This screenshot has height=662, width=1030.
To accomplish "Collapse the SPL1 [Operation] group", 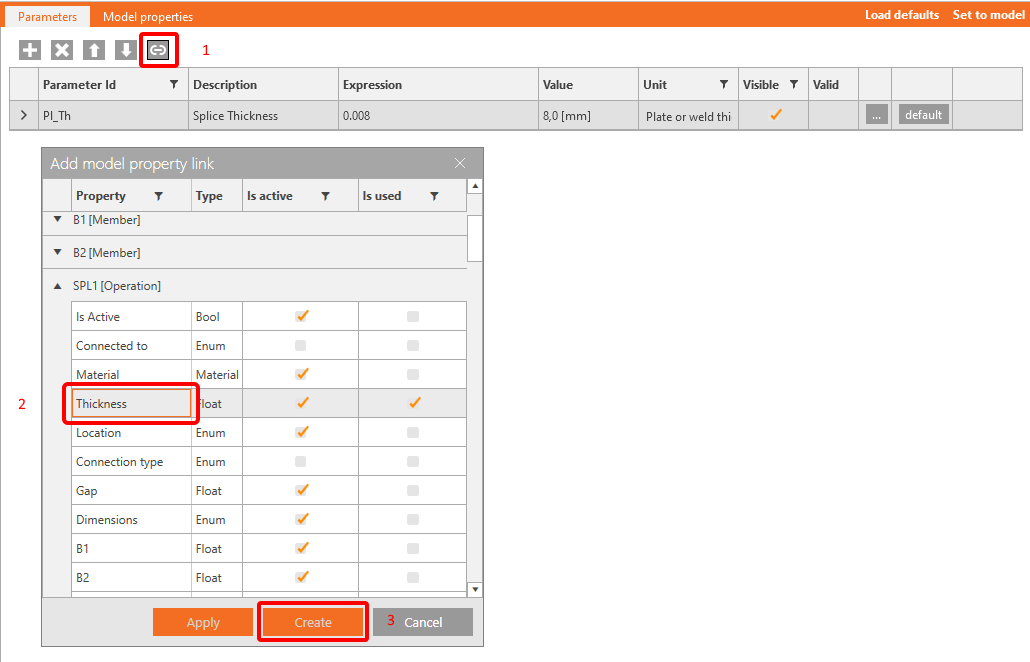I will (x=58, y=286).
